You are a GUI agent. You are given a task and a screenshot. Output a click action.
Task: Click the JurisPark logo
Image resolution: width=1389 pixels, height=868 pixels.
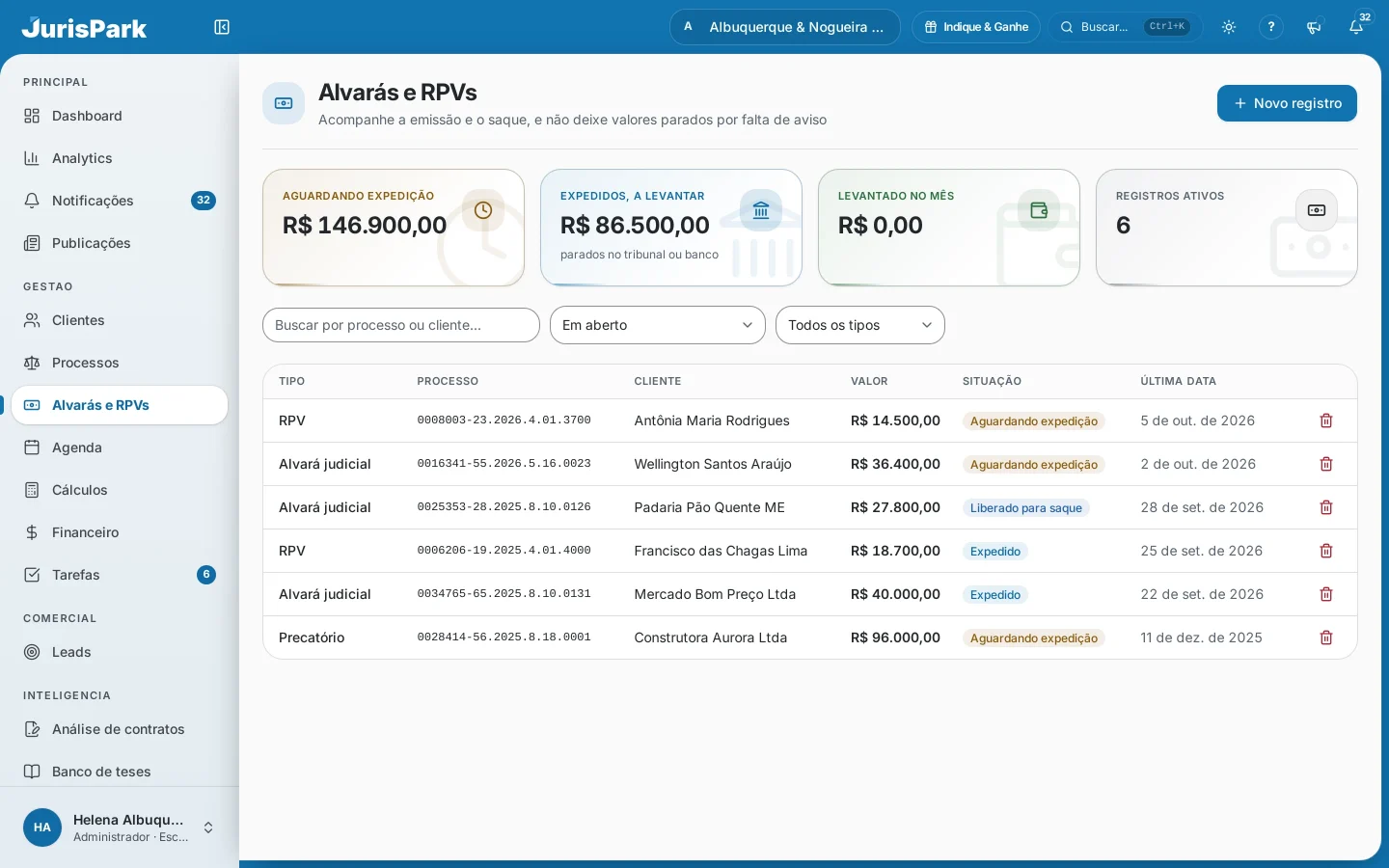point(84,27)
